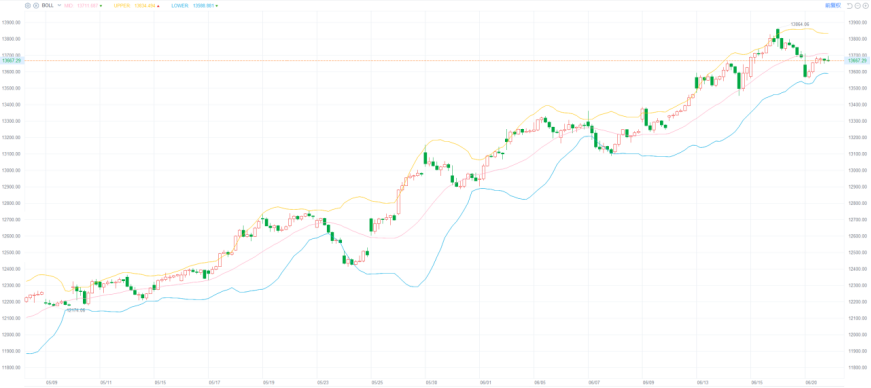The height and width of the screenshot is (388, 871).
Task: Click 11800.00 on the left price axis
Action: click(x=12, y=367)
